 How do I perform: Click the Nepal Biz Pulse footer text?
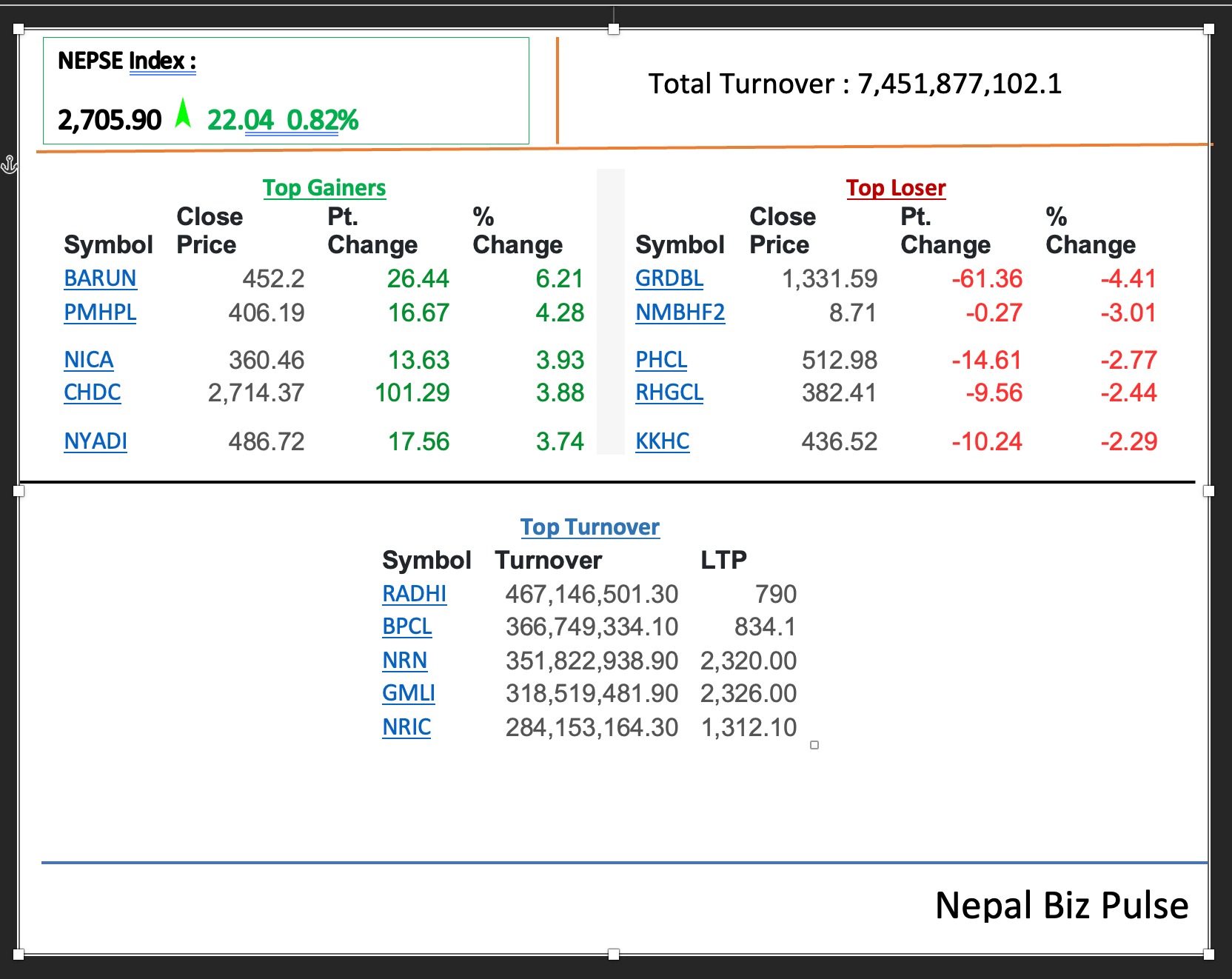[1061, 905]
